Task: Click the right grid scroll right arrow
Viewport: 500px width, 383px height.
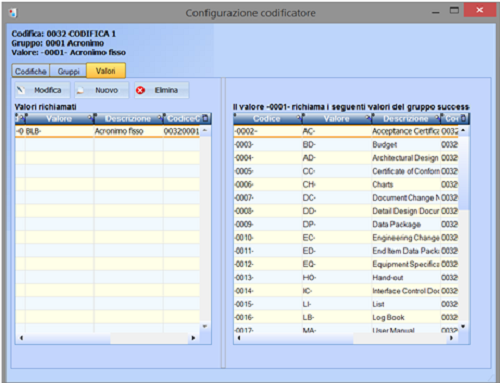Action: [451, 338]
